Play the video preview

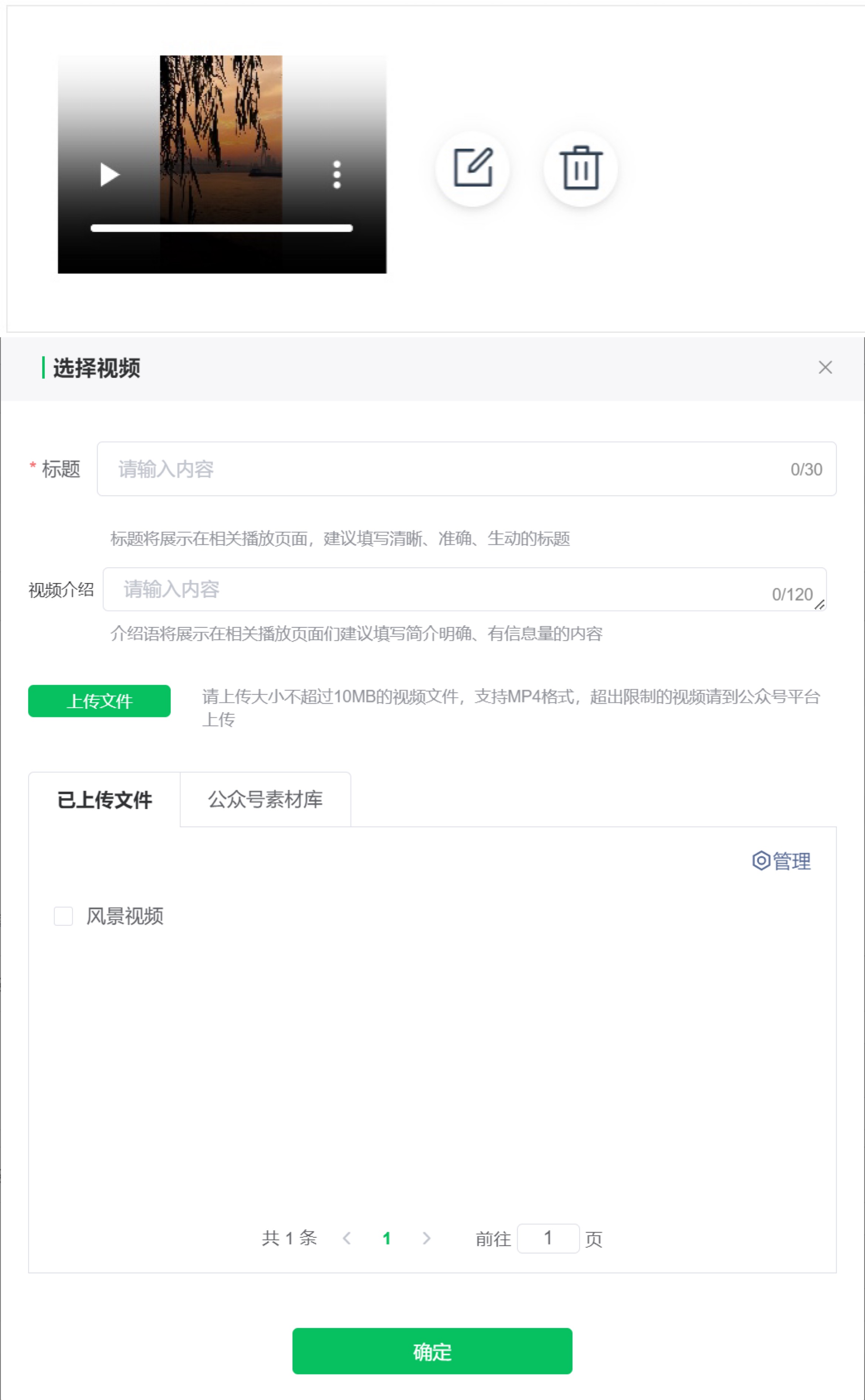tap(109, 175)
